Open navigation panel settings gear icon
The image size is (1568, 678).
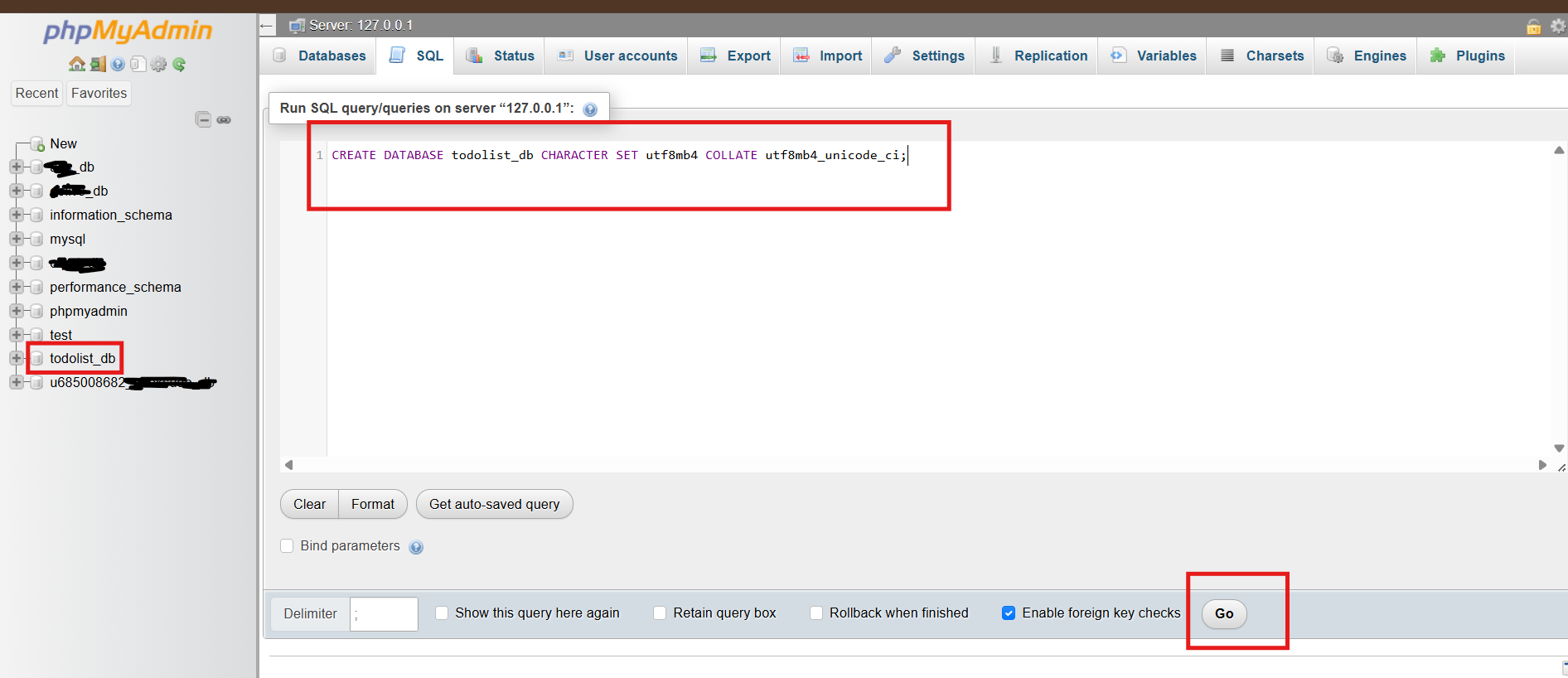click(158, 64)
